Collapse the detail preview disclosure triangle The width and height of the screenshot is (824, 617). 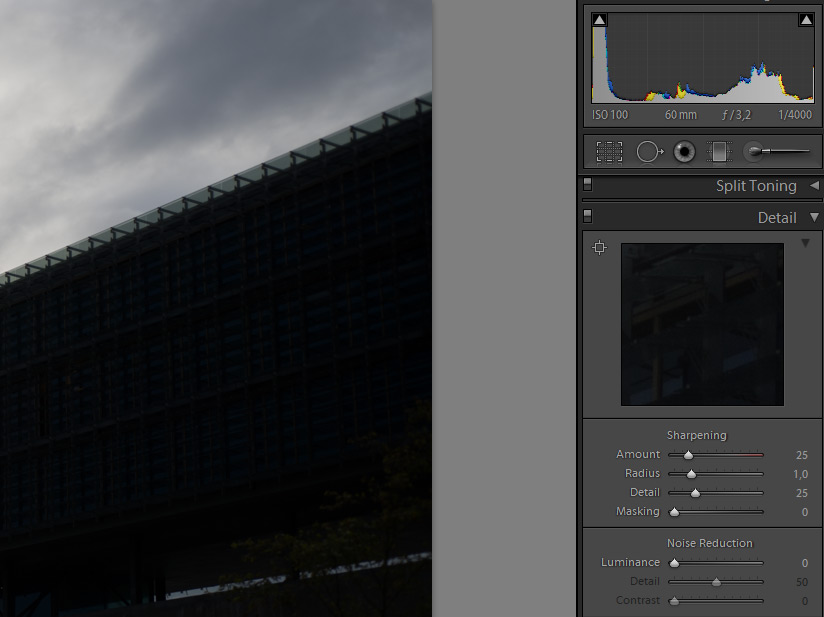(805, 243)
